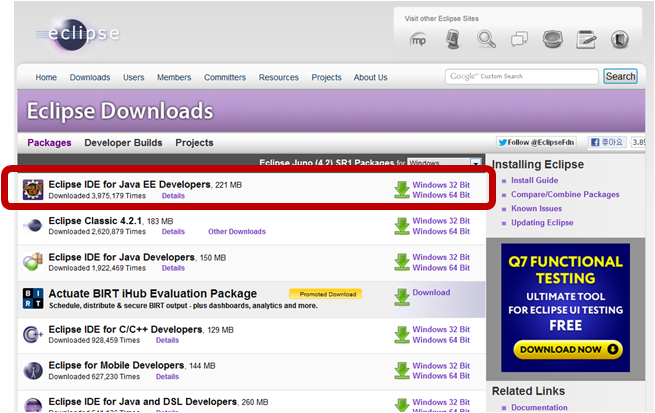655x413 pixels.
Task: Click the Promoted Download badge
Action: click(x=325, y=294)
